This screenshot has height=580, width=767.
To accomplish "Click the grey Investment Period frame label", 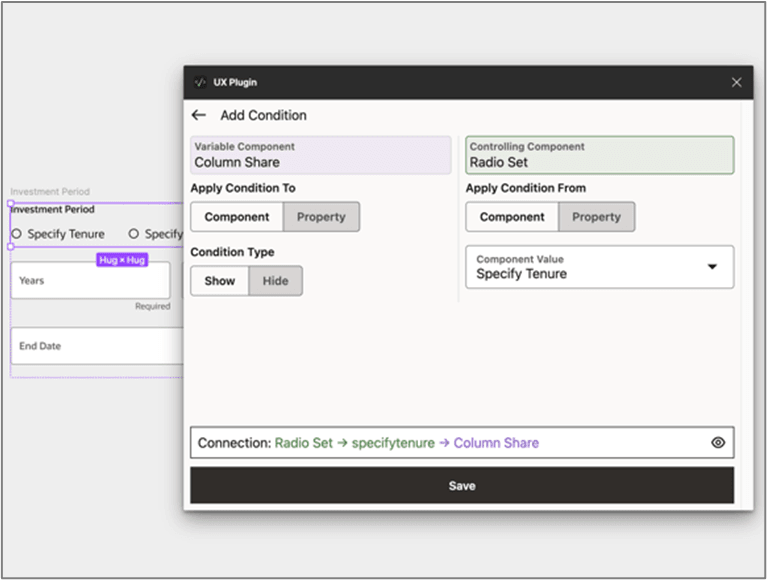I will pos(50,192).
